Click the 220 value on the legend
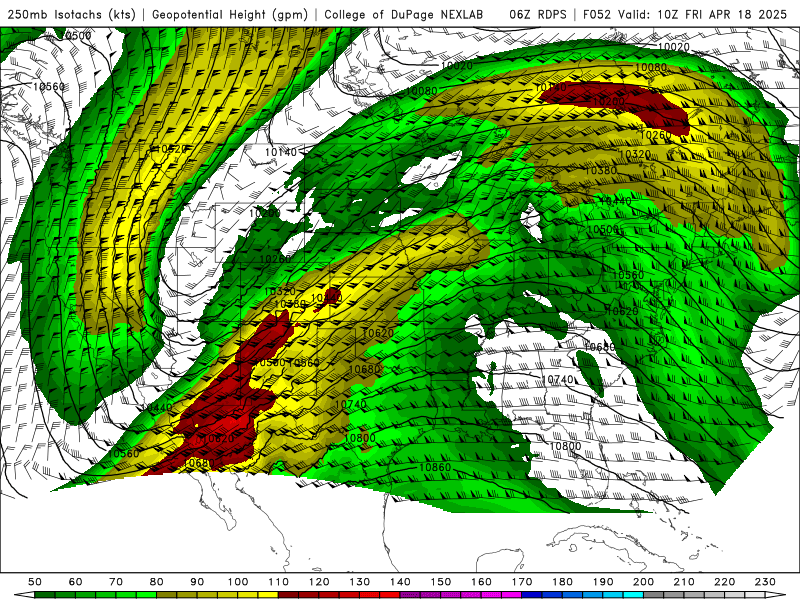Image resolution: width=800 pixels, height=600 pixels. click(724, 582)
